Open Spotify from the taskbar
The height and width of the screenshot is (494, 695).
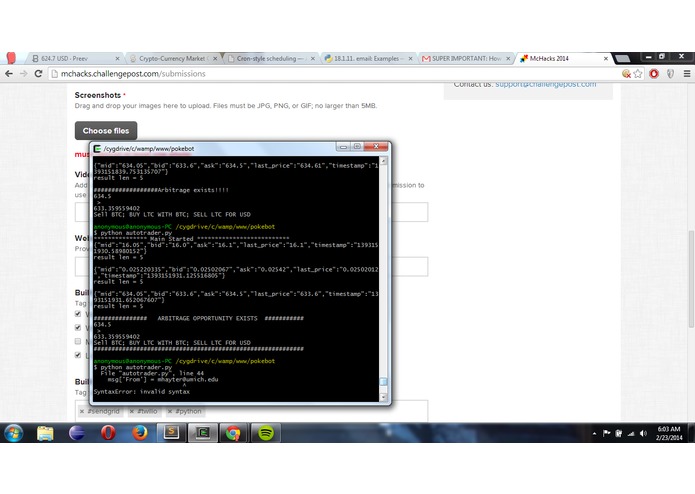click(x=266, y=433)
